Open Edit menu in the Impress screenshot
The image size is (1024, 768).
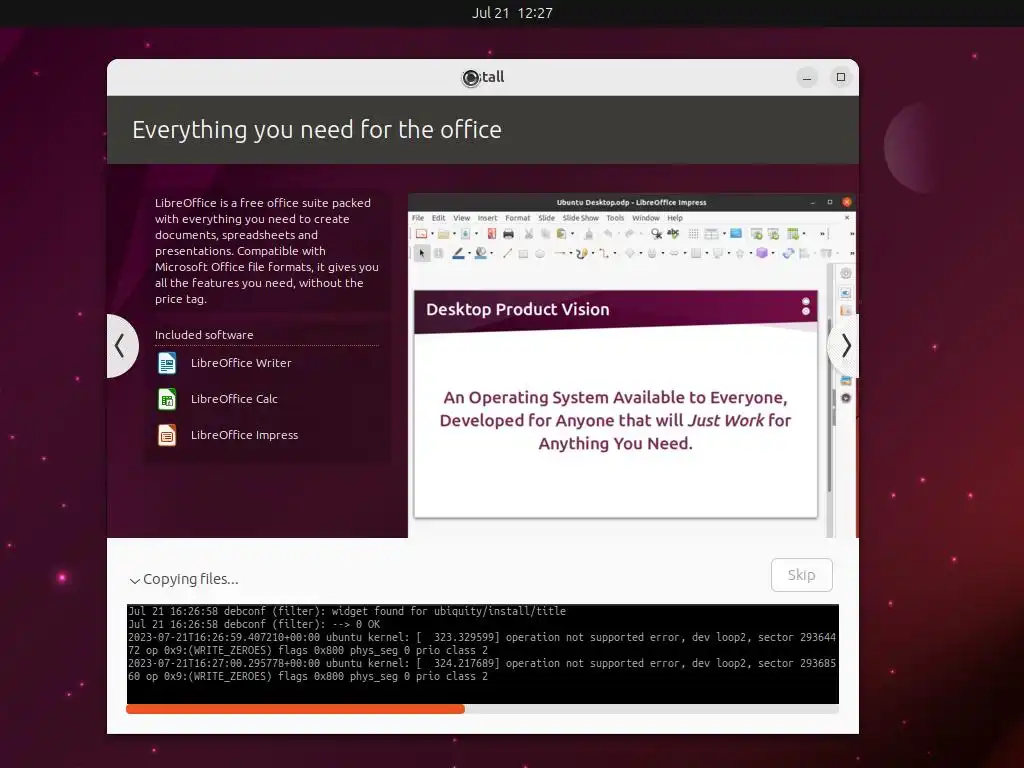pyautogui.click(x=438, y=218)
